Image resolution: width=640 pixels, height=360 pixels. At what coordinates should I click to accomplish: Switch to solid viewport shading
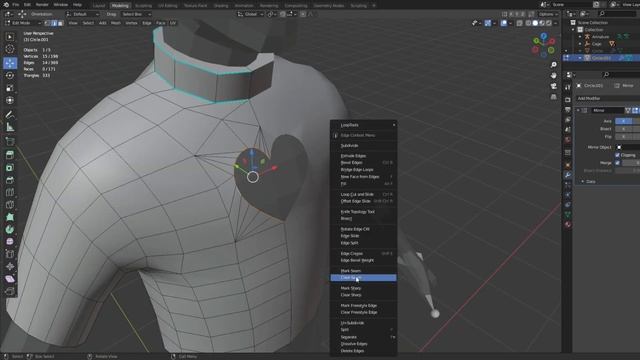(x=535, y=23)
